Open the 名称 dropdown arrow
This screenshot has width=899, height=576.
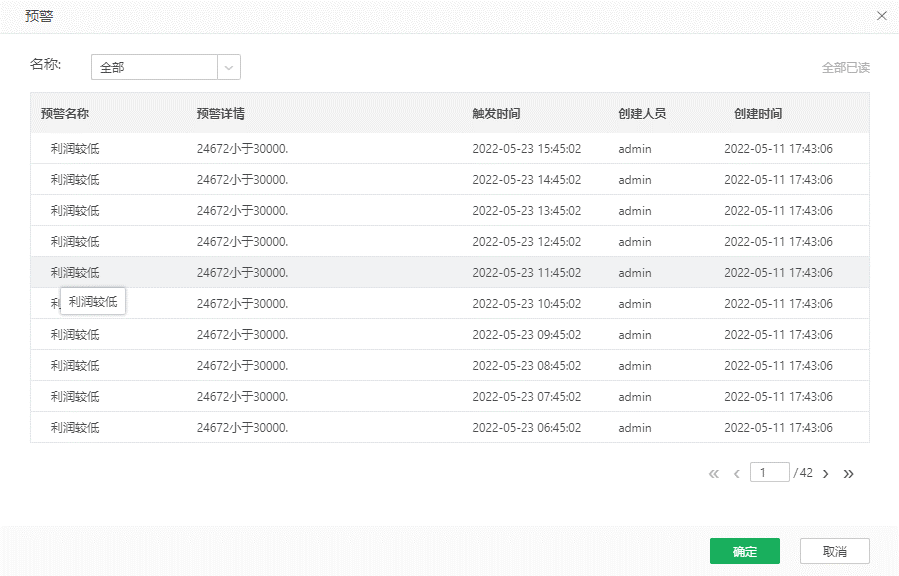click(229, 68)
